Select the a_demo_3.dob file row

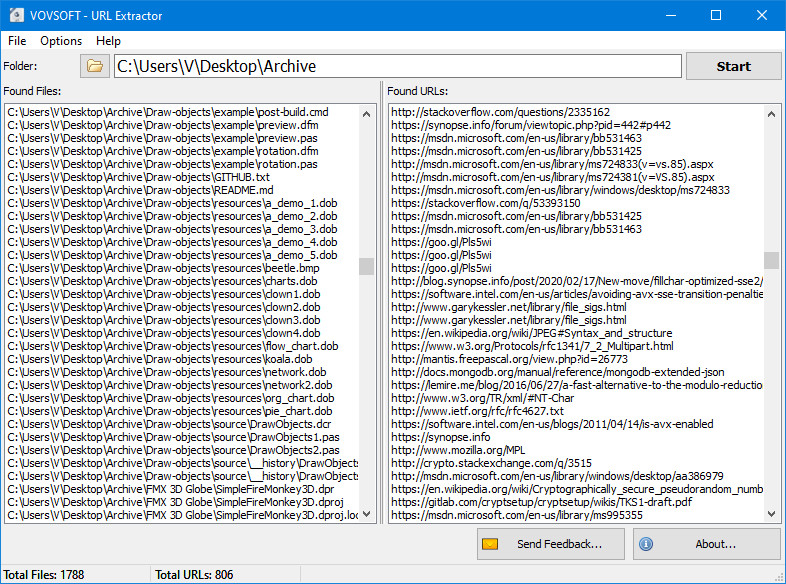(x=182, y=229)
